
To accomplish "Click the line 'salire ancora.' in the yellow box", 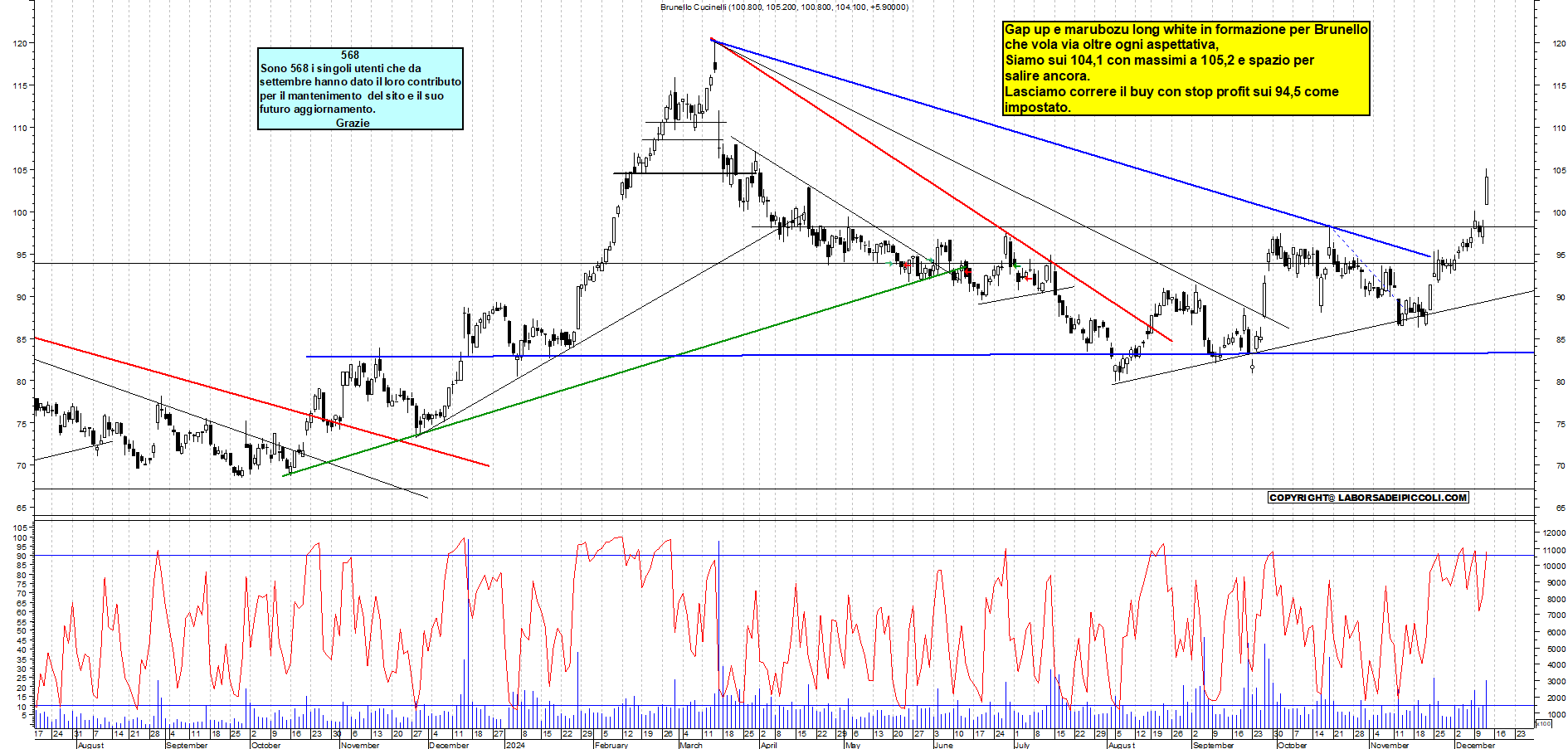I will pyautogui.click(x=1048, y=75).
